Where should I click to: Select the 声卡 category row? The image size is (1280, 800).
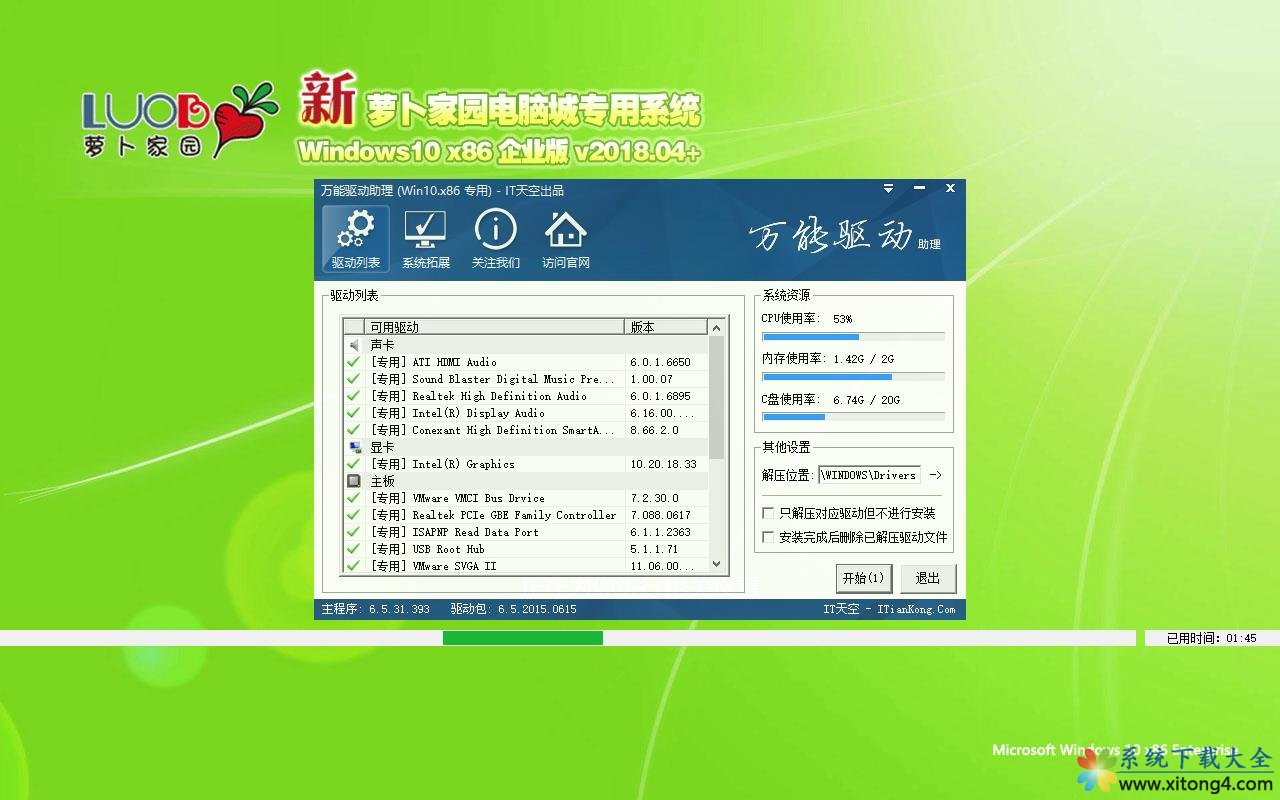[x=526, y=345]
